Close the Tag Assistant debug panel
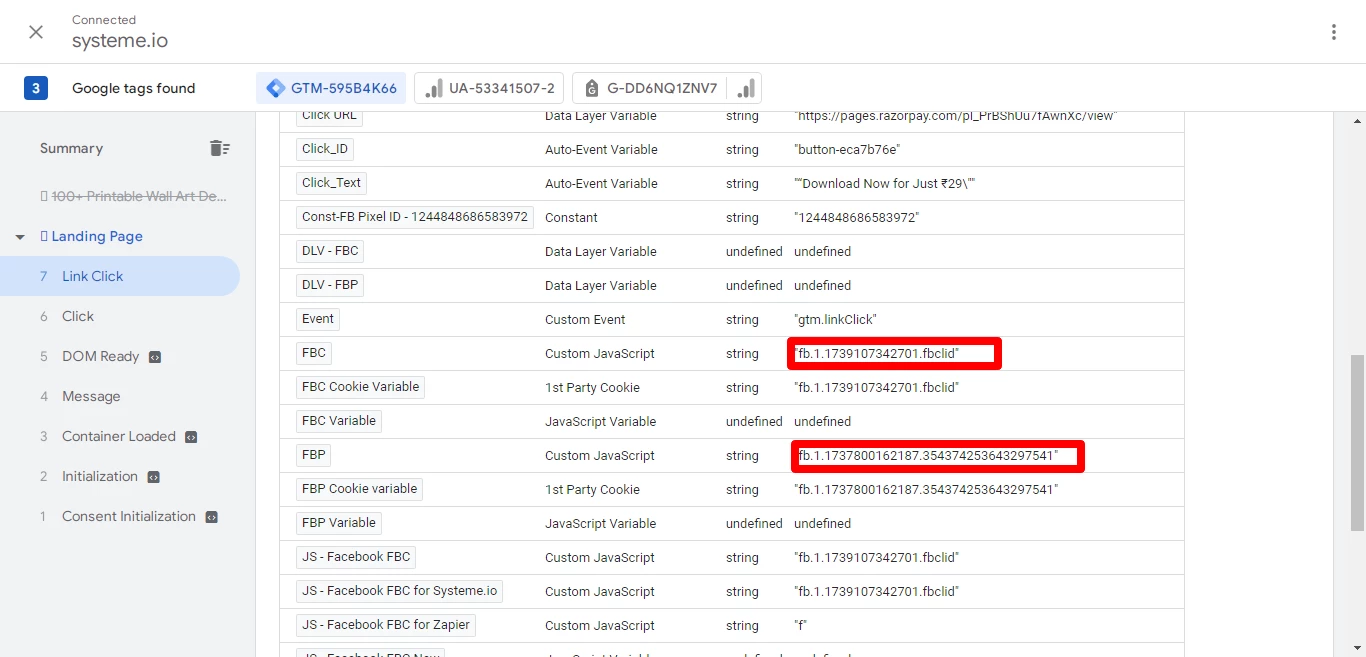The height and width of the screenshot is (657, 1366). [x=36, y=32]
